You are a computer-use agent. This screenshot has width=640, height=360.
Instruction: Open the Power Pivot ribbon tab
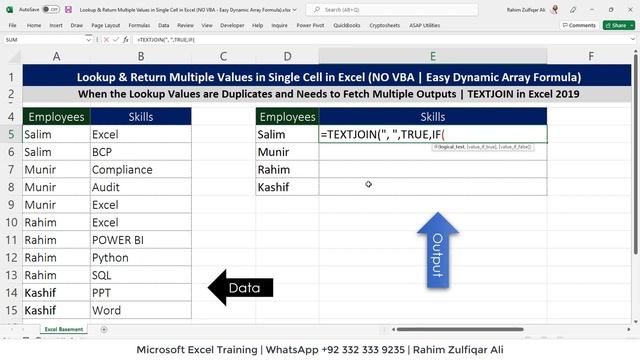[310, 25]
